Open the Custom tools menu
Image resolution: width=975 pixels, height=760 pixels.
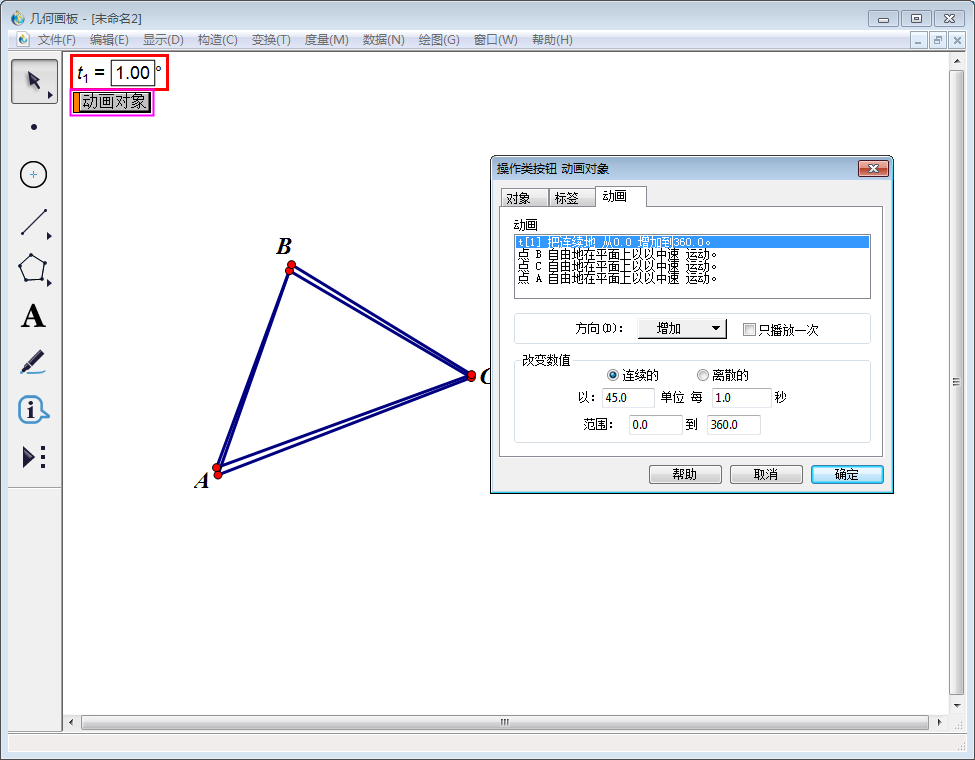(34, 457)
